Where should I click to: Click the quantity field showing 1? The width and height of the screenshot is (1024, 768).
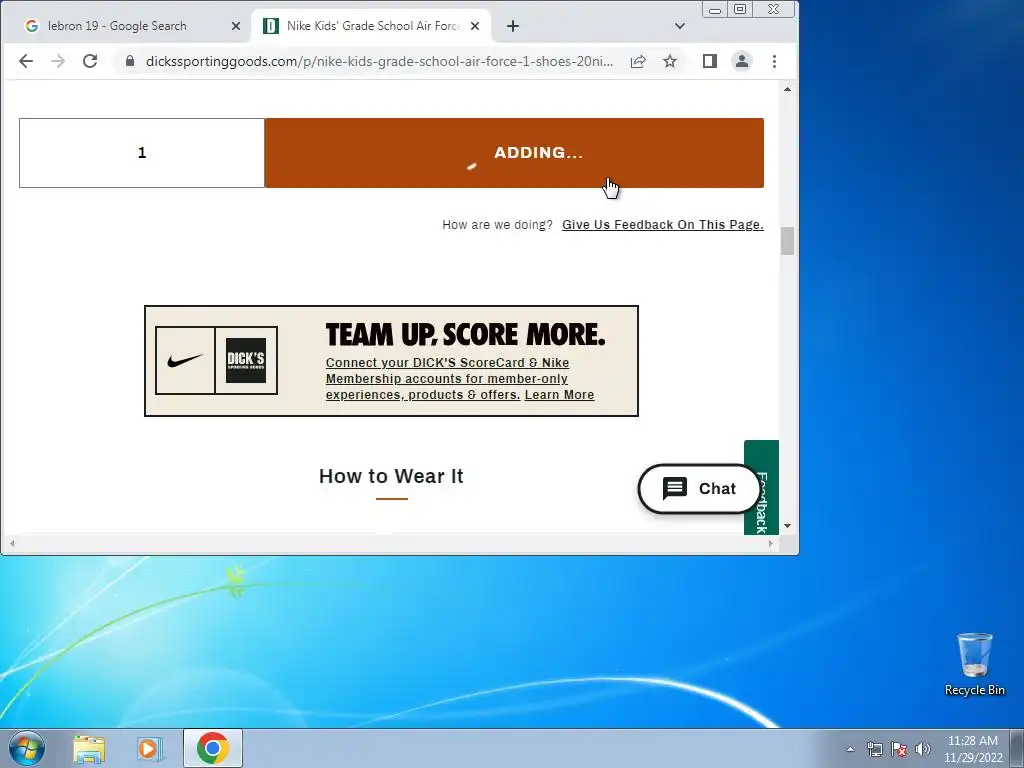(142, 153)
